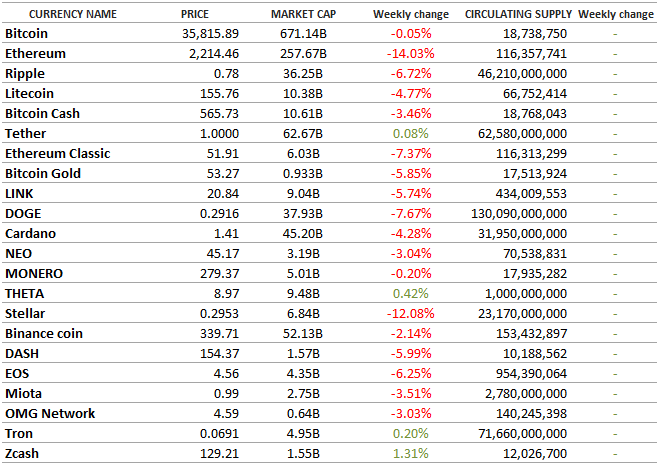Click Ripple circulating supply 46,210,000,000
Image resolution: width=661 pixels, height=464 pixels.
522,74
